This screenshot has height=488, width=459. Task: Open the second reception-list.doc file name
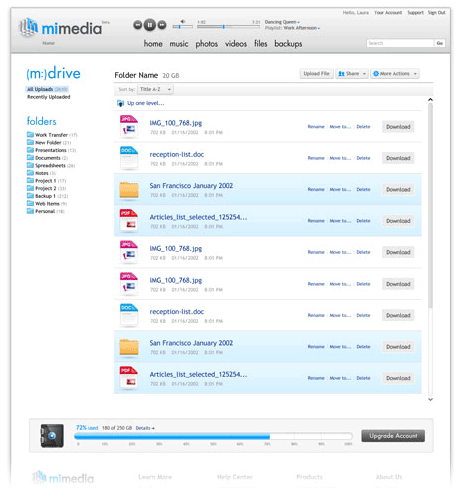pyautogui.click(x=177, y=312)
